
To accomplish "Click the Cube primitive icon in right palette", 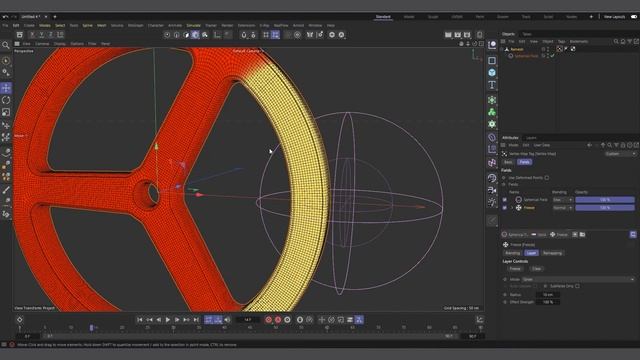I will point(492,73).
